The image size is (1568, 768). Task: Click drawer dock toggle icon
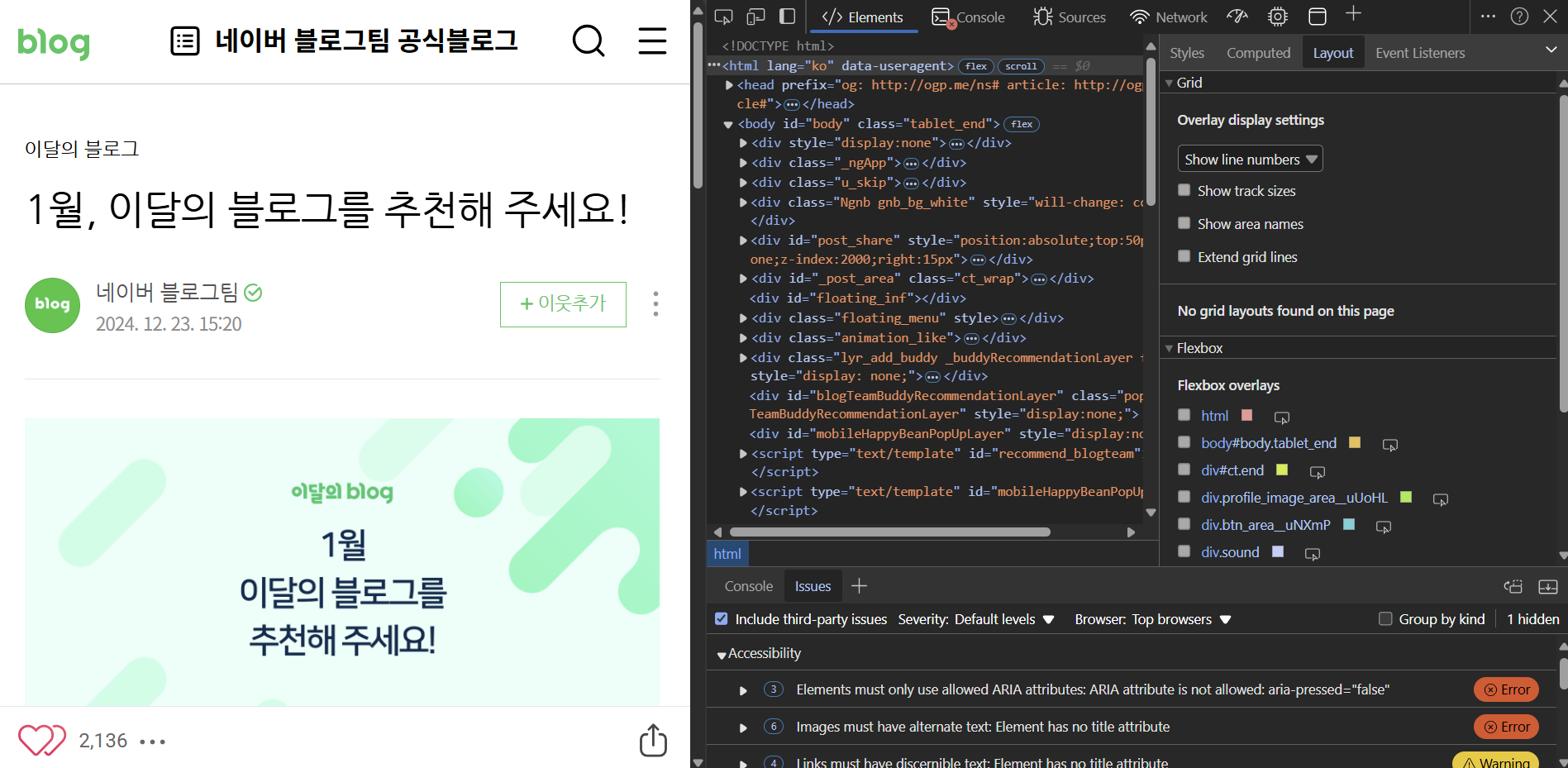[x=1513, y=586]
